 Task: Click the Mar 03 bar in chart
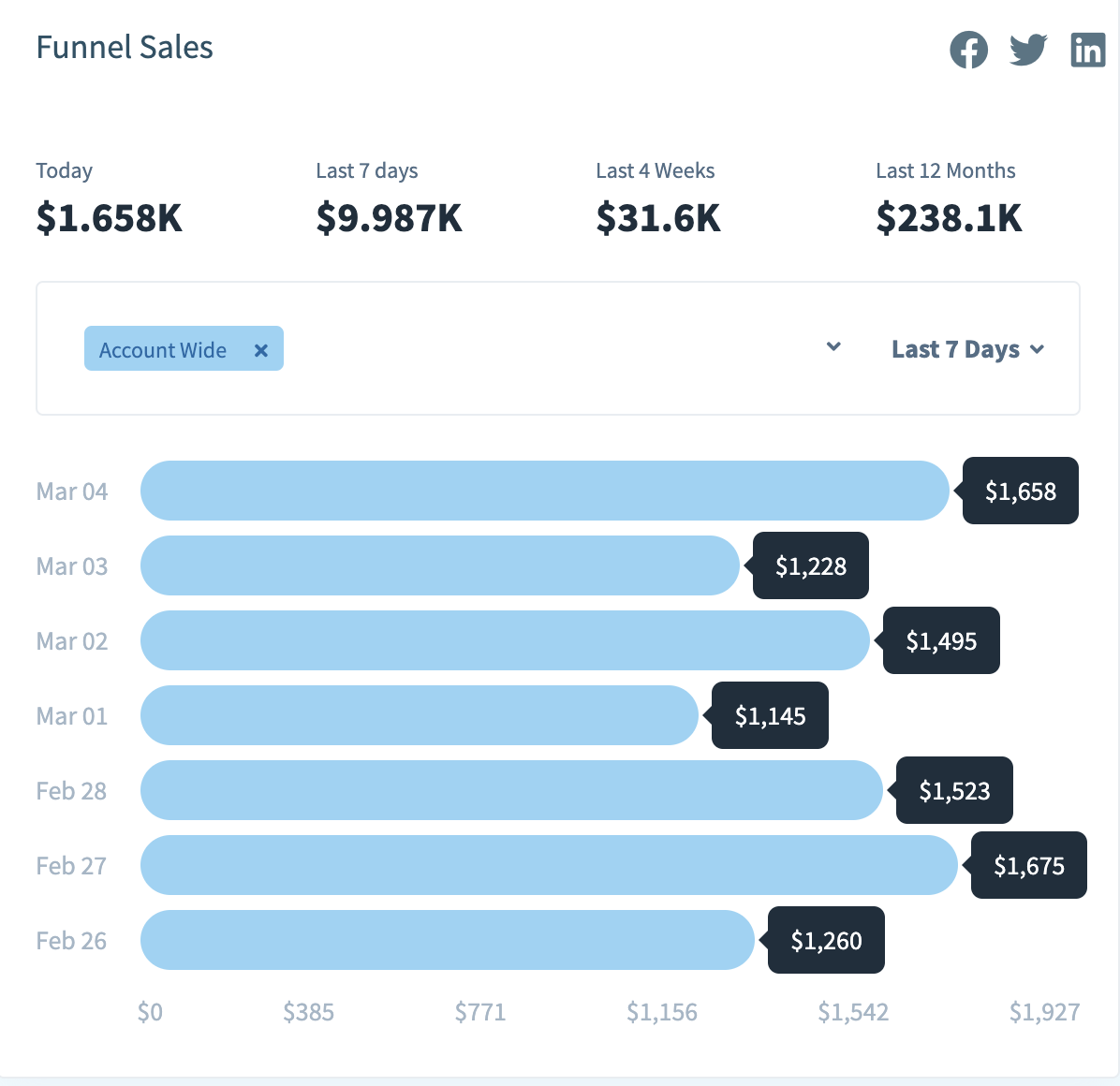click(439, 565)
